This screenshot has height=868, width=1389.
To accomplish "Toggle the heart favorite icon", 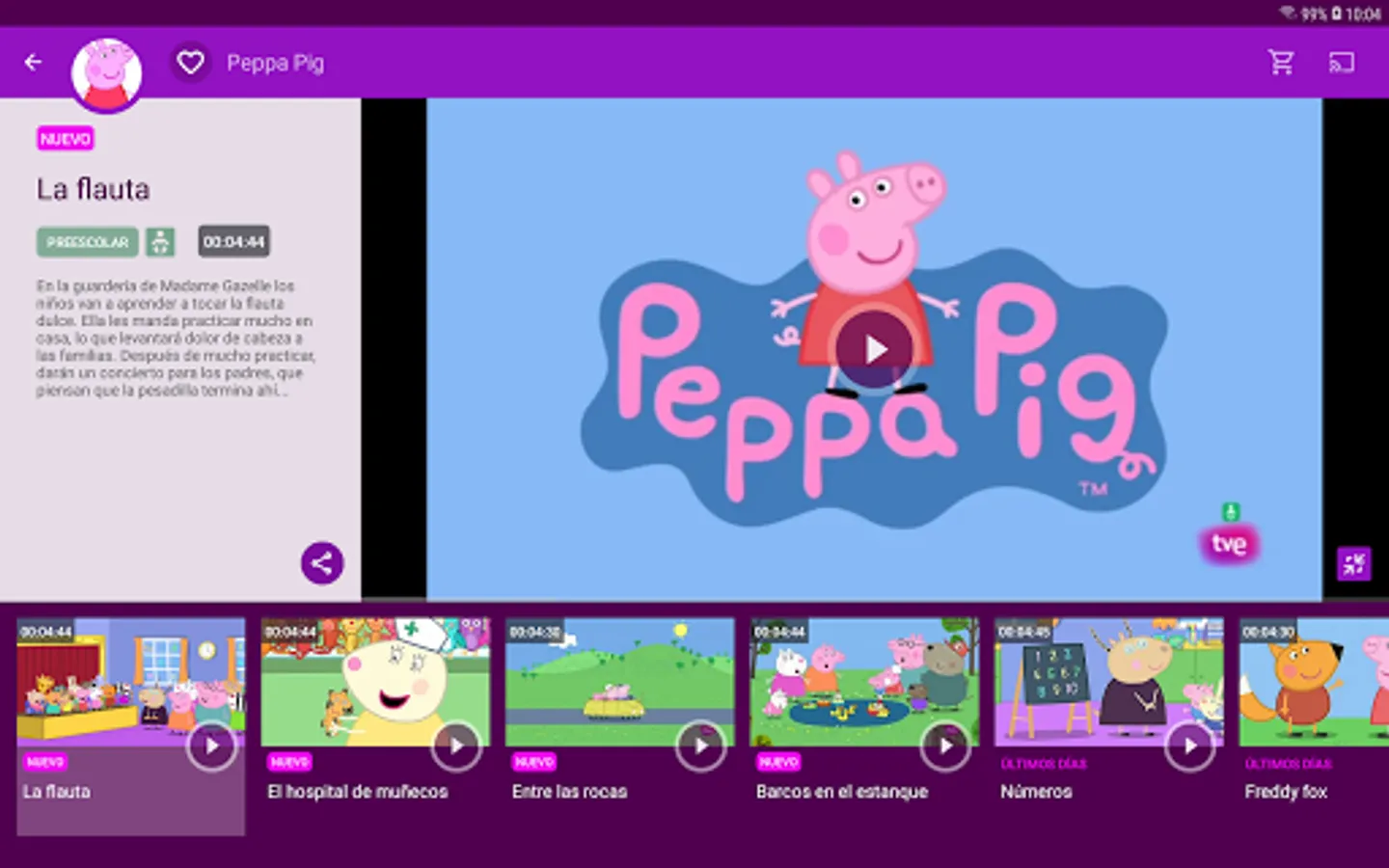I will (190, 63).
